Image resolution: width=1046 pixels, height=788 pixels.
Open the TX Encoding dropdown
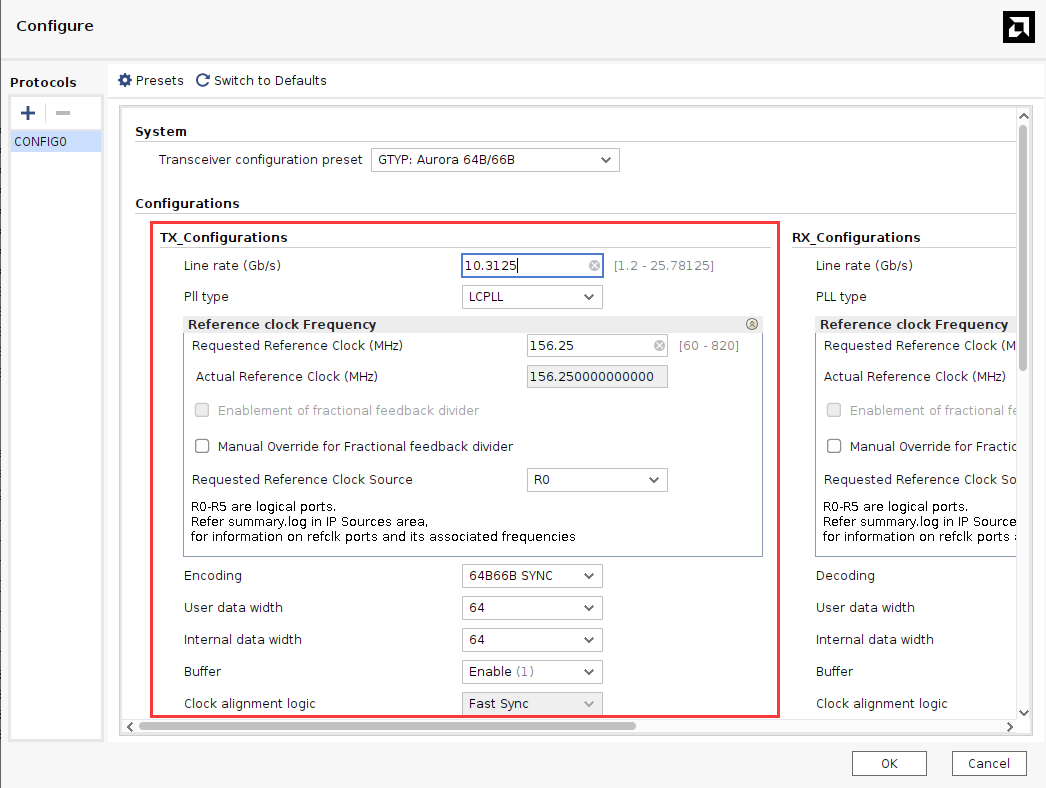pyautogui.click(x=532, y=576)
